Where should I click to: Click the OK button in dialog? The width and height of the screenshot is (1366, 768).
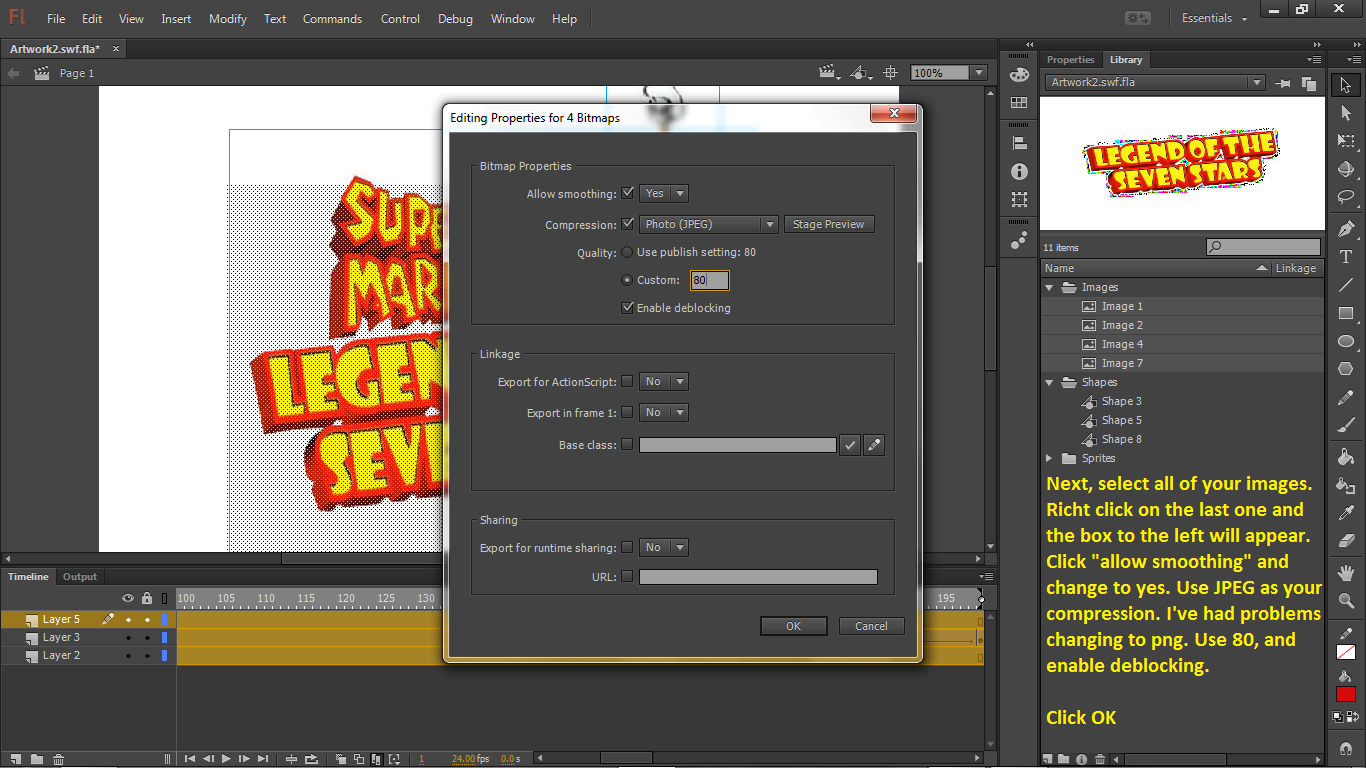click(793, 627)
